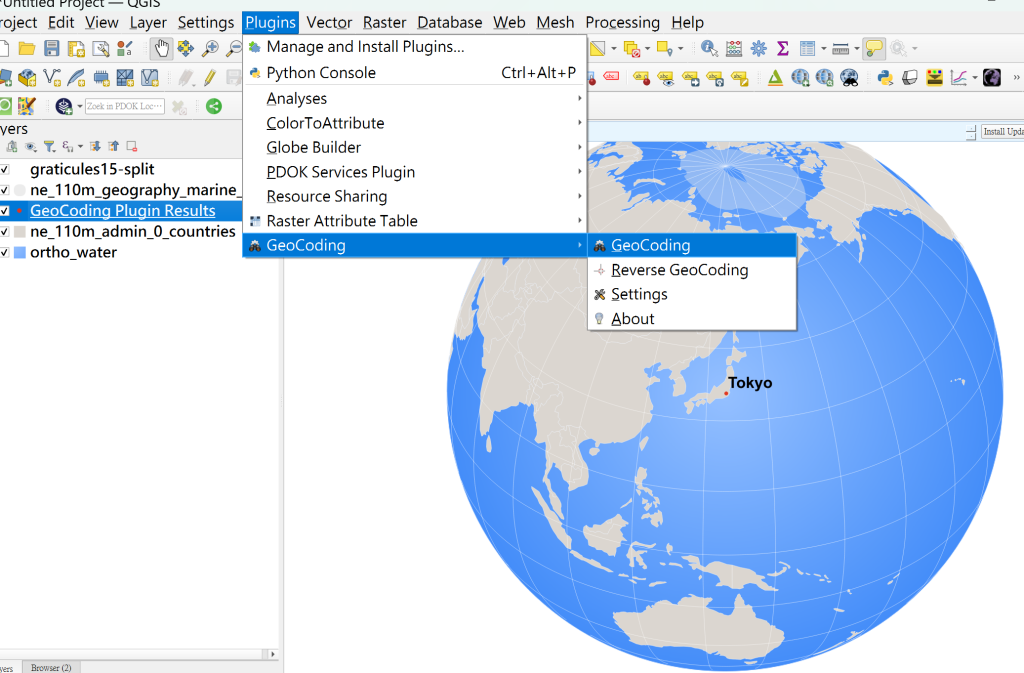The width and height of the screenshot is (1024, 673).
Task: Open the Vector menu
Action: 329,23
